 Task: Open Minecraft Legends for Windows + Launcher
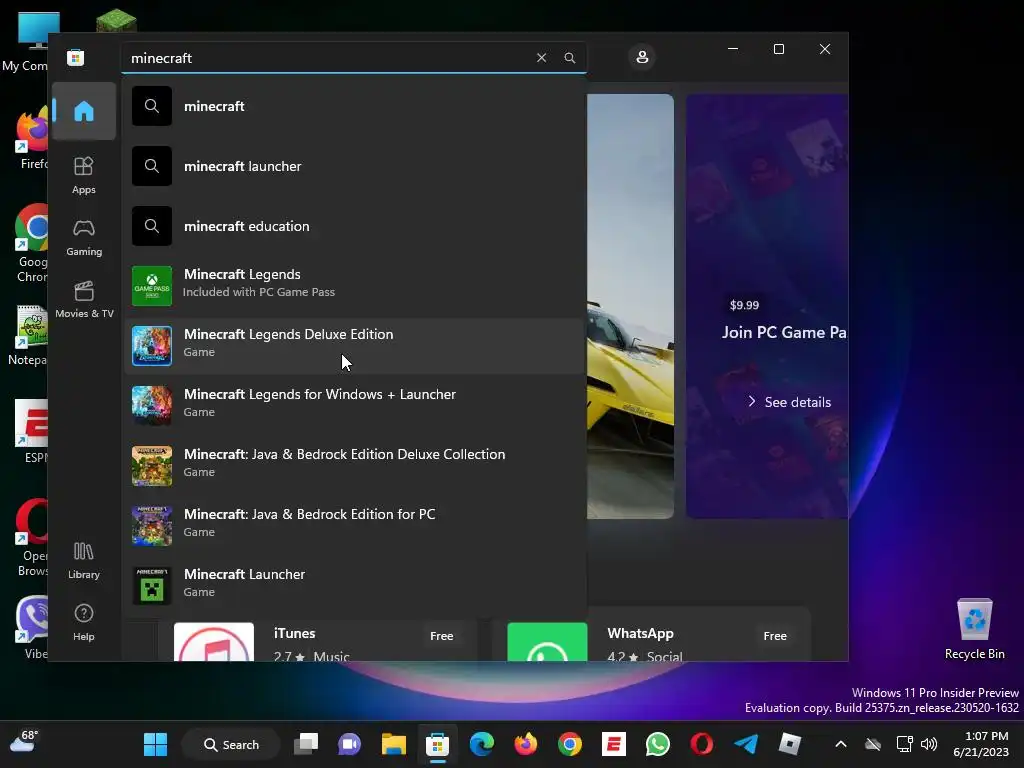click(353, 406)
